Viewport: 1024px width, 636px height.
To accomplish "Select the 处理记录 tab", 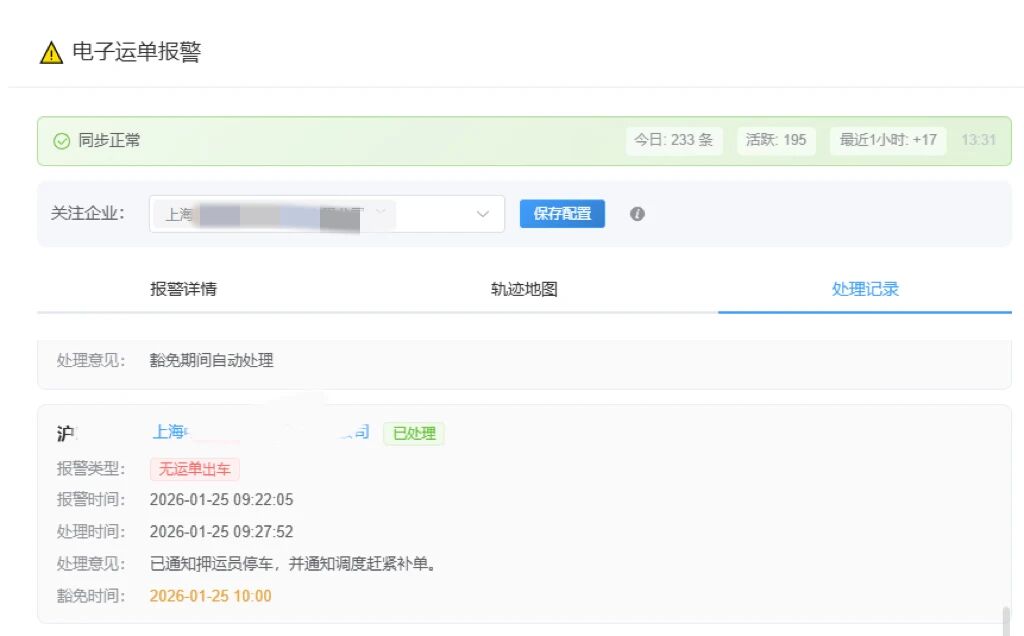I will 865,289.
